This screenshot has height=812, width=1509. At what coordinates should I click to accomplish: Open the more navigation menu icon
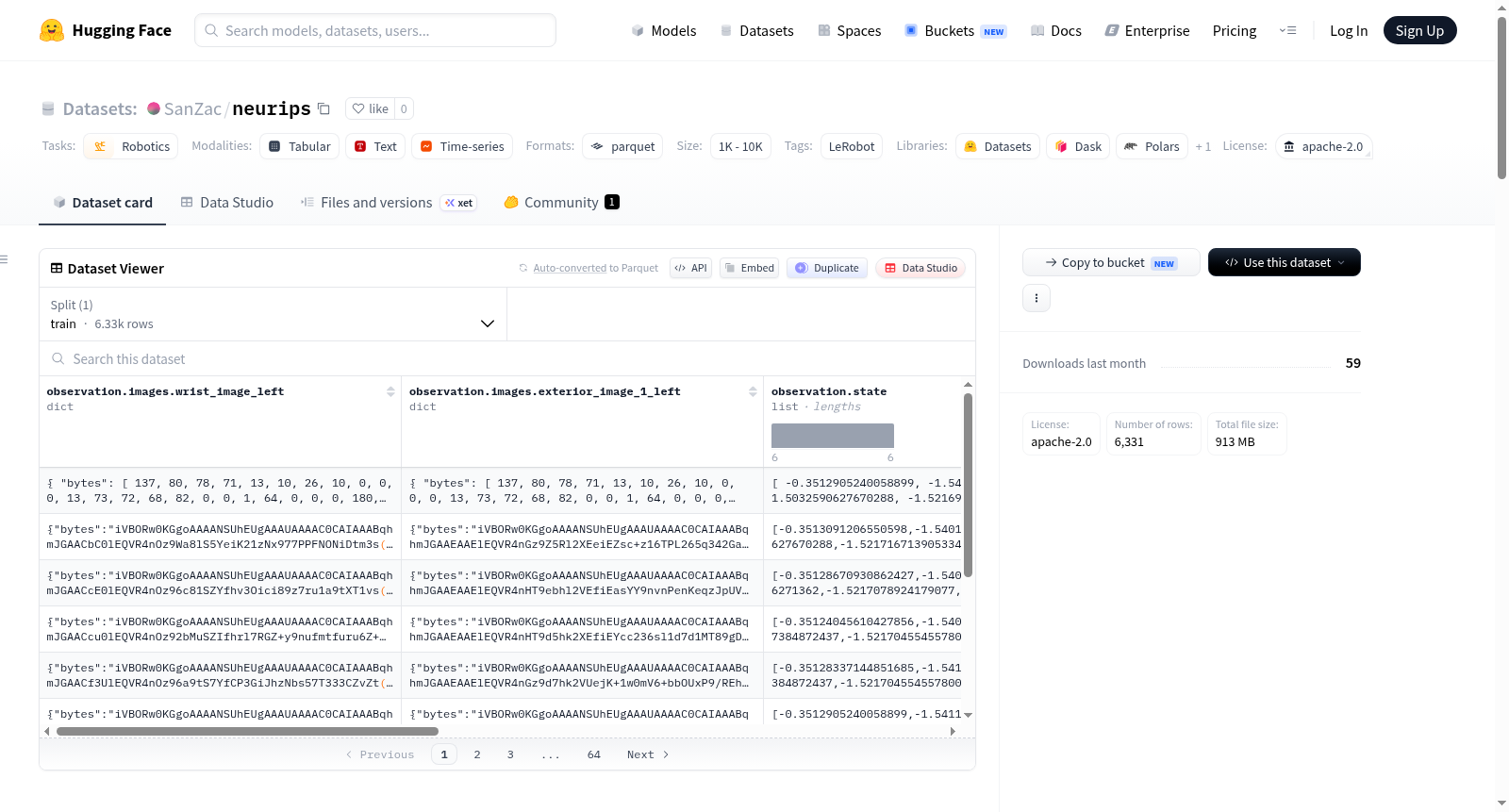[x=1287, y=30]
